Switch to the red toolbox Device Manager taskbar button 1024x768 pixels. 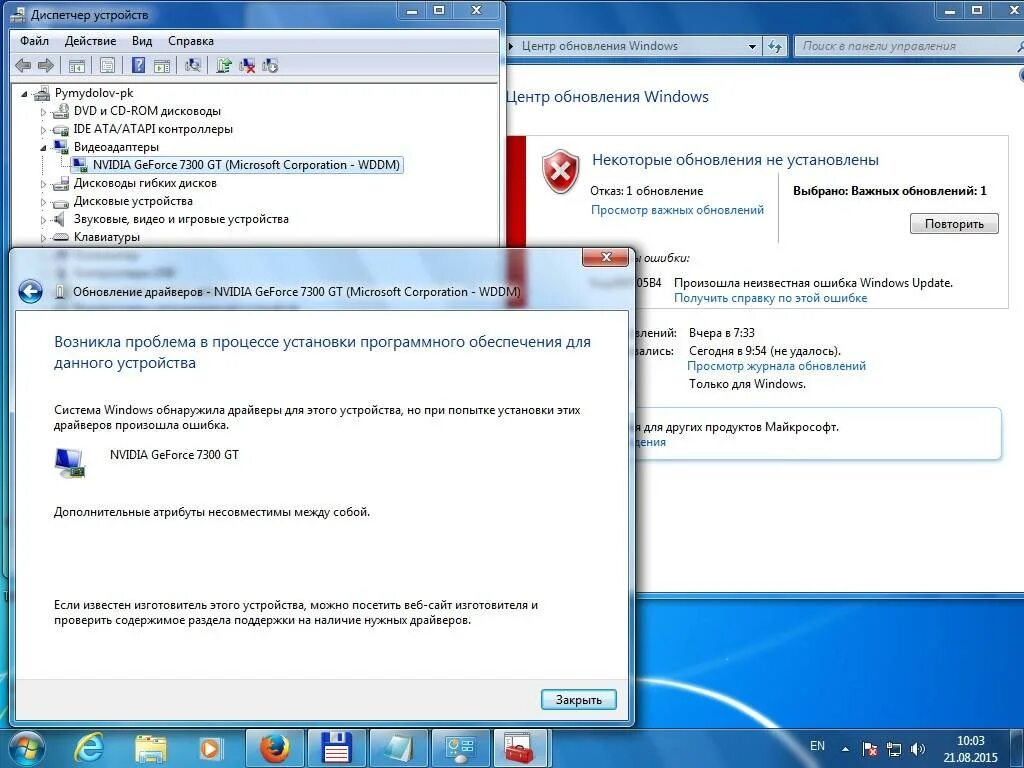click(x=519, y=748)
